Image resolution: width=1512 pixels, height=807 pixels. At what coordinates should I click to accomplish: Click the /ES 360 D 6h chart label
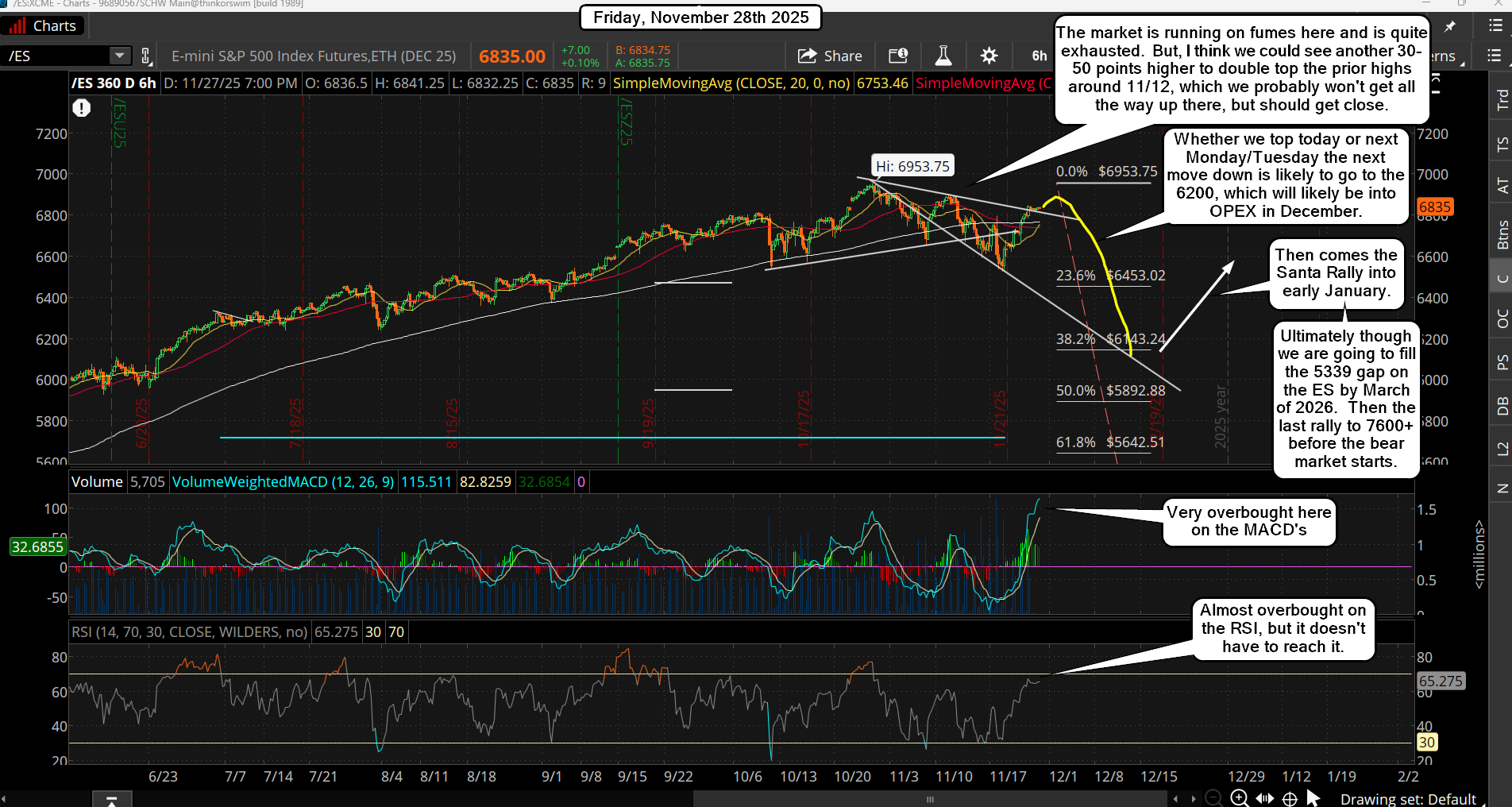114,83
